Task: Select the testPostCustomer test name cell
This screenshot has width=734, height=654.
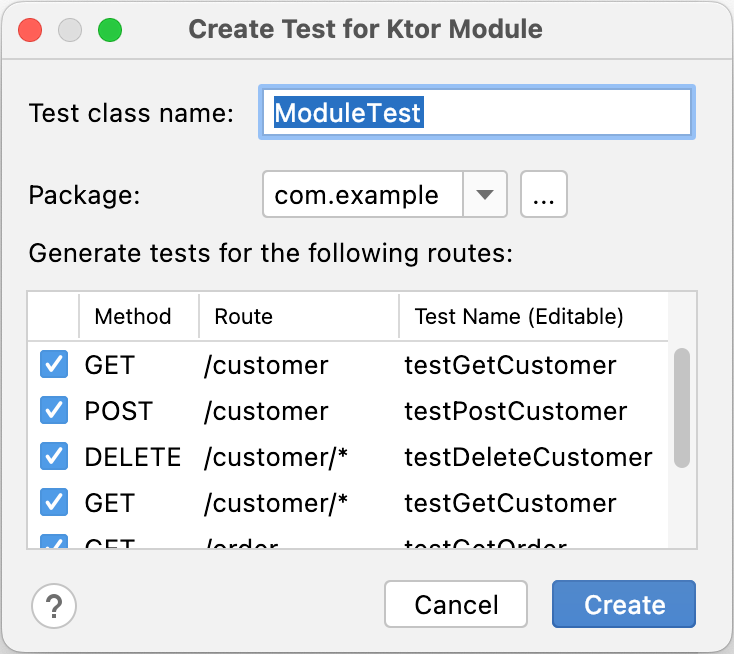Action: [x=515, y=411]
